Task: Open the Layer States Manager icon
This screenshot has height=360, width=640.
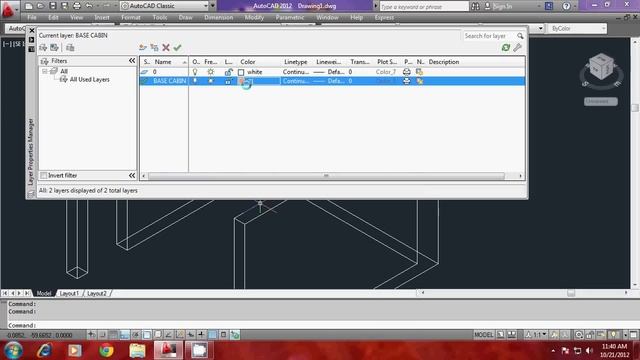Action: (x=70, y=48)
